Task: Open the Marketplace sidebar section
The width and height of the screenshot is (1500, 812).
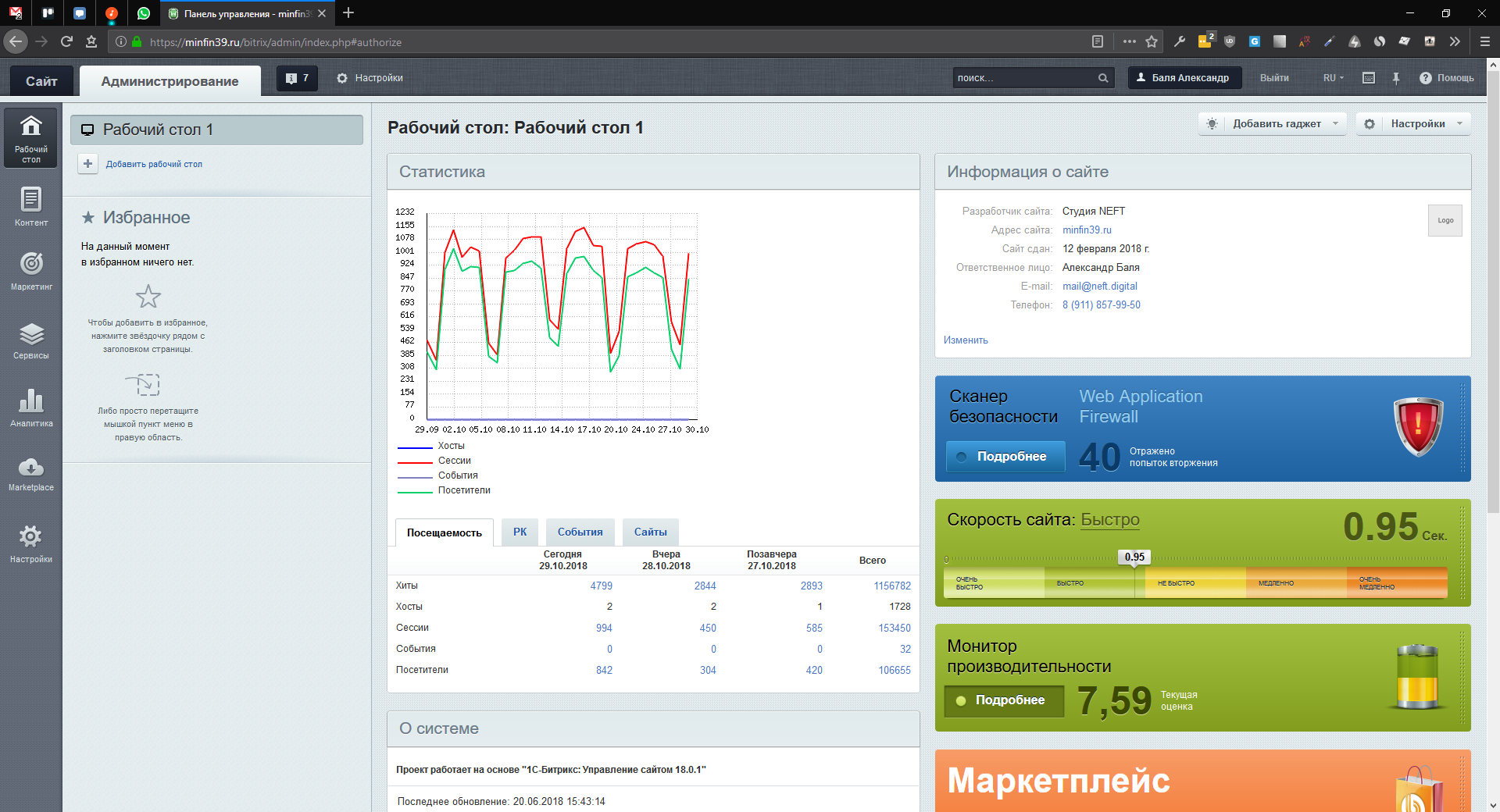Action: point(31,473)
